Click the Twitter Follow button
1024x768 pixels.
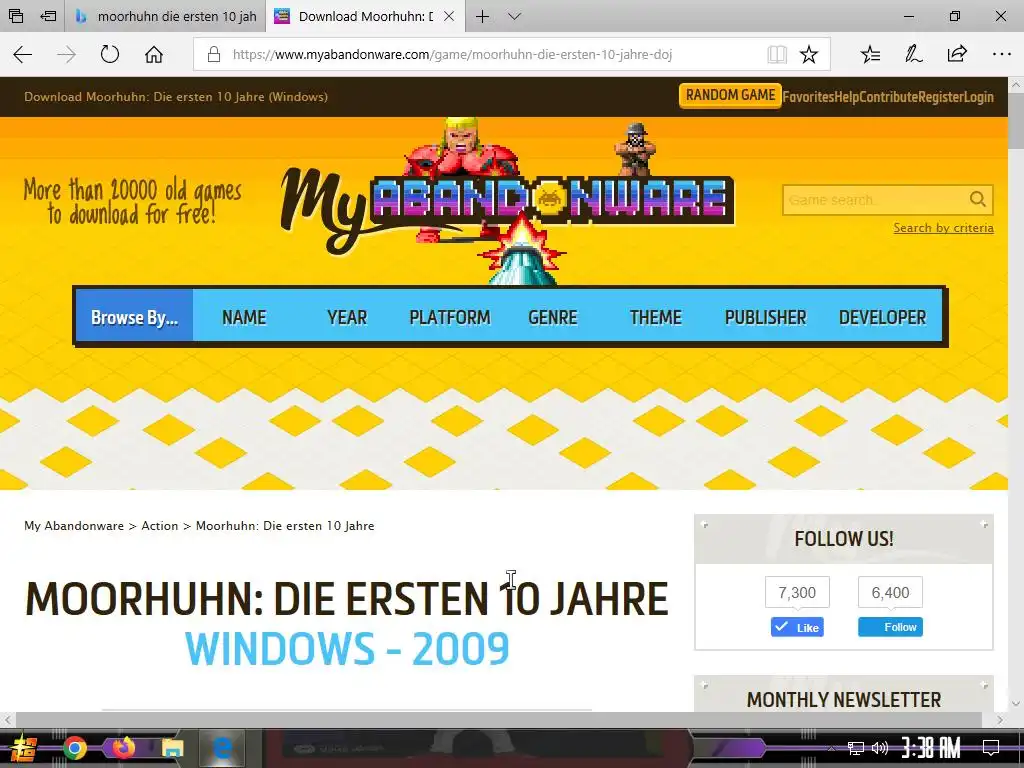(890, 627)
